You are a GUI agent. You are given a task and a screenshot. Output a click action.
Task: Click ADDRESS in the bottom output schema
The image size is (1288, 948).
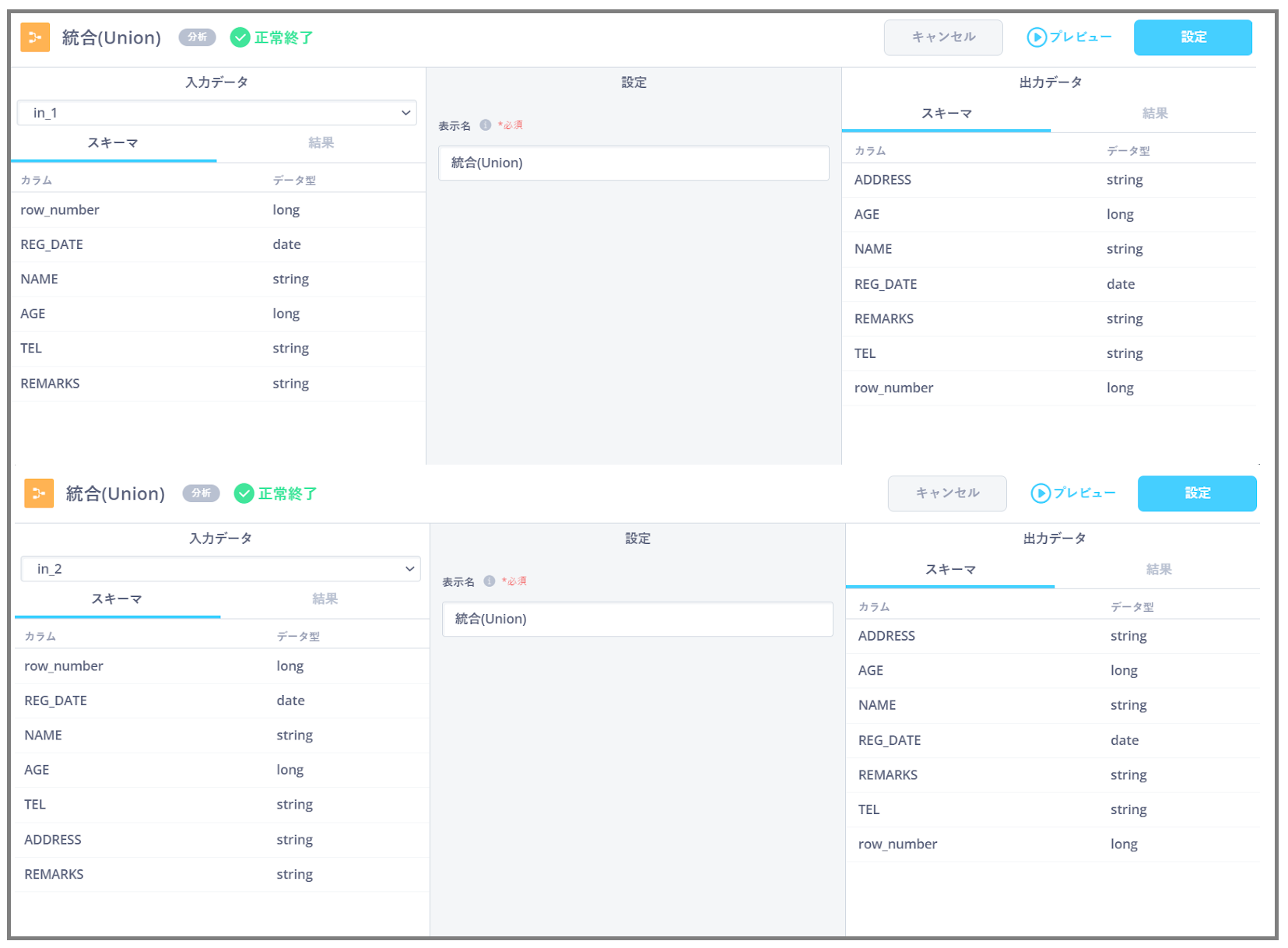(886, 636)
